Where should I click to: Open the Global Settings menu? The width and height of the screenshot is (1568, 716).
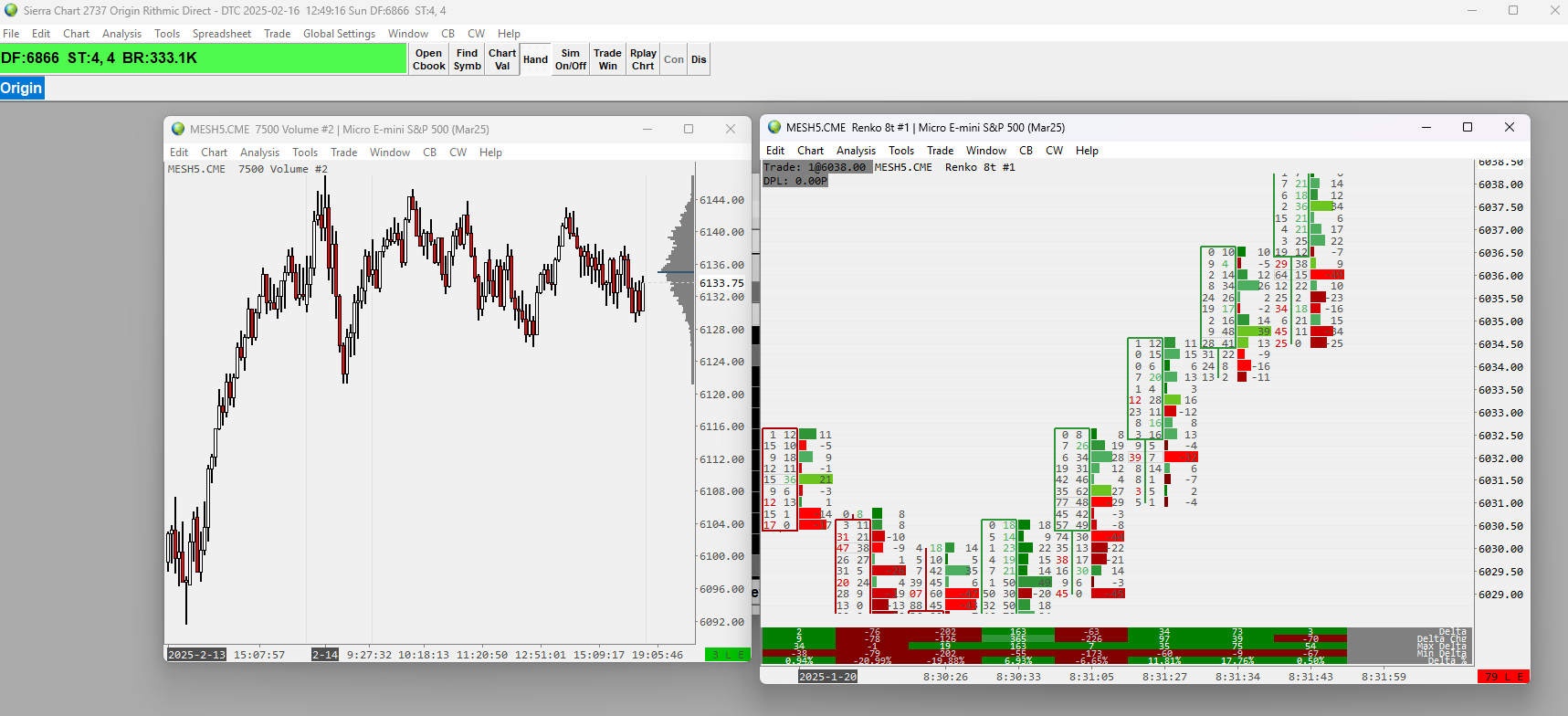click(x=339, y=34)
